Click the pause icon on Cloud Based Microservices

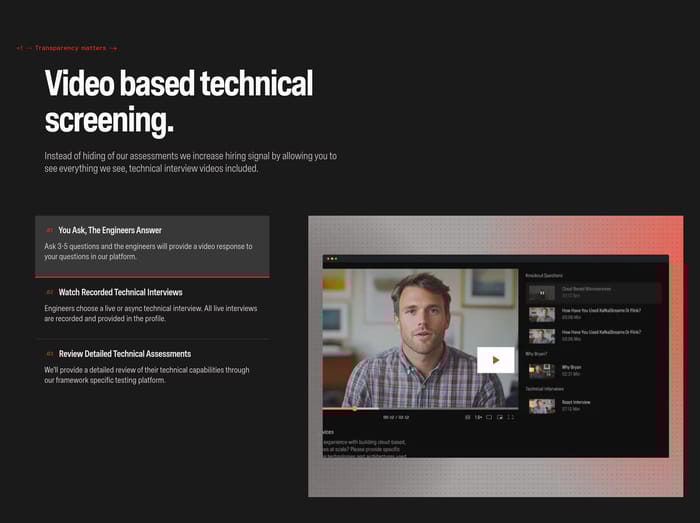542,292
